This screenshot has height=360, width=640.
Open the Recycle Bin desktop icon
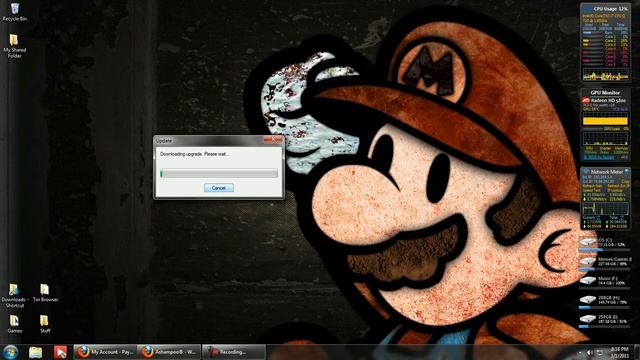pos(14,12)
